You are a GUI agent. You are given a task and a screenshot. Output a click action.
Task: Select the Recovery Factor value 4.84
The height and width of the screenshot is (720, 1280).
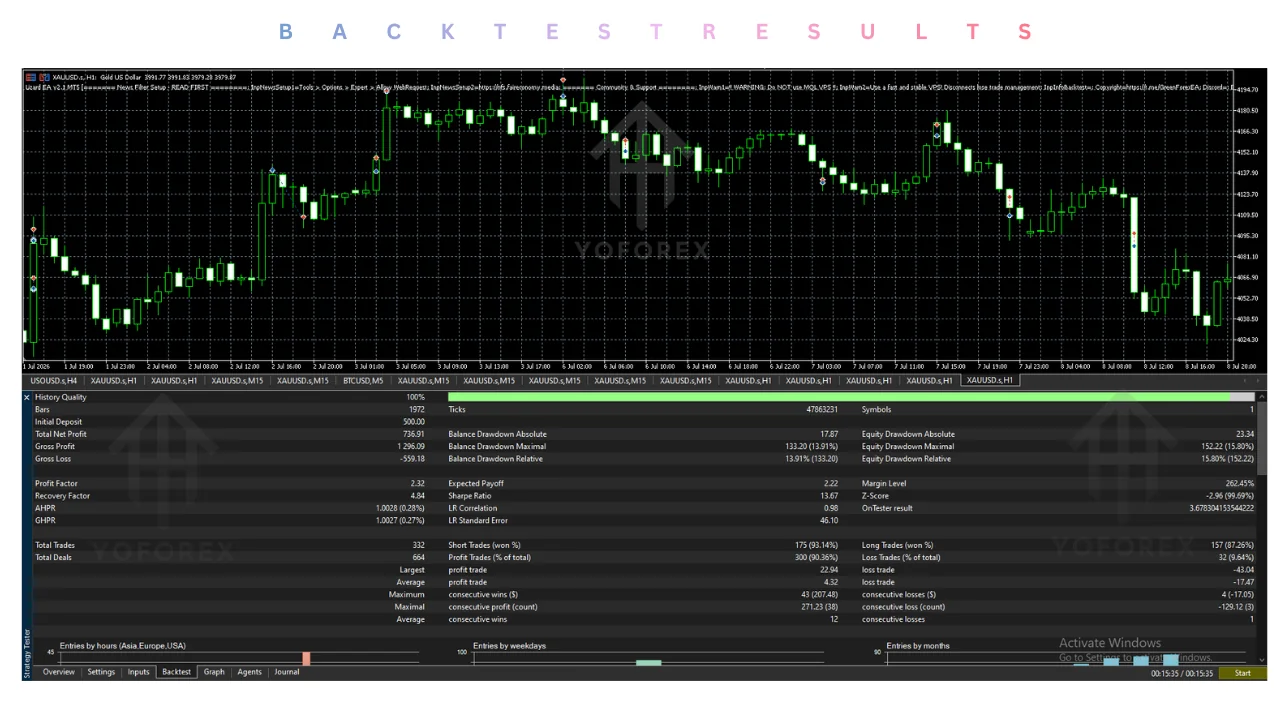tap(418, 496)
